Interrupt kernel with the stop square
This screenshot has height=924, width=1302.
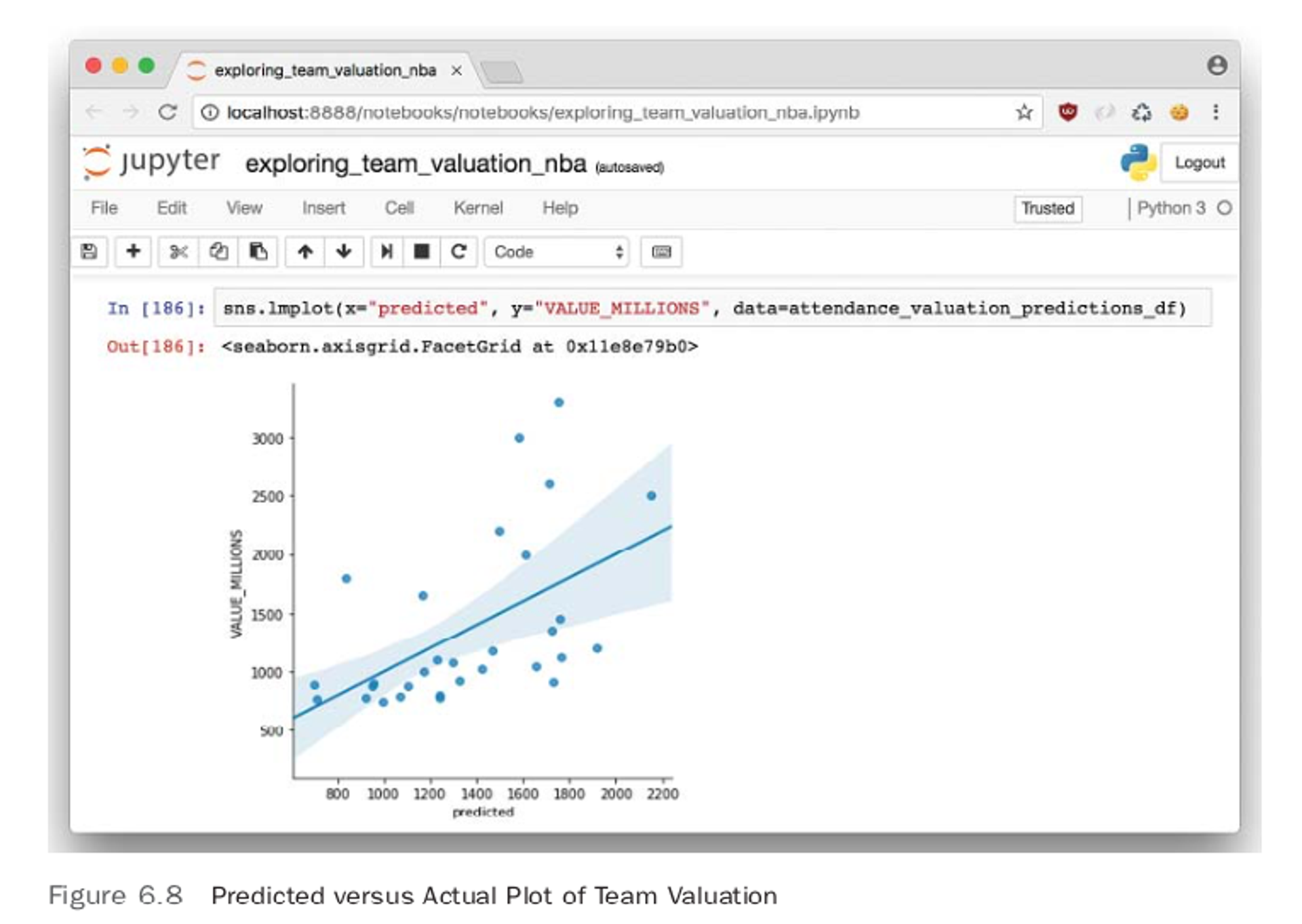pyautogui.click(x=422, y=252)
